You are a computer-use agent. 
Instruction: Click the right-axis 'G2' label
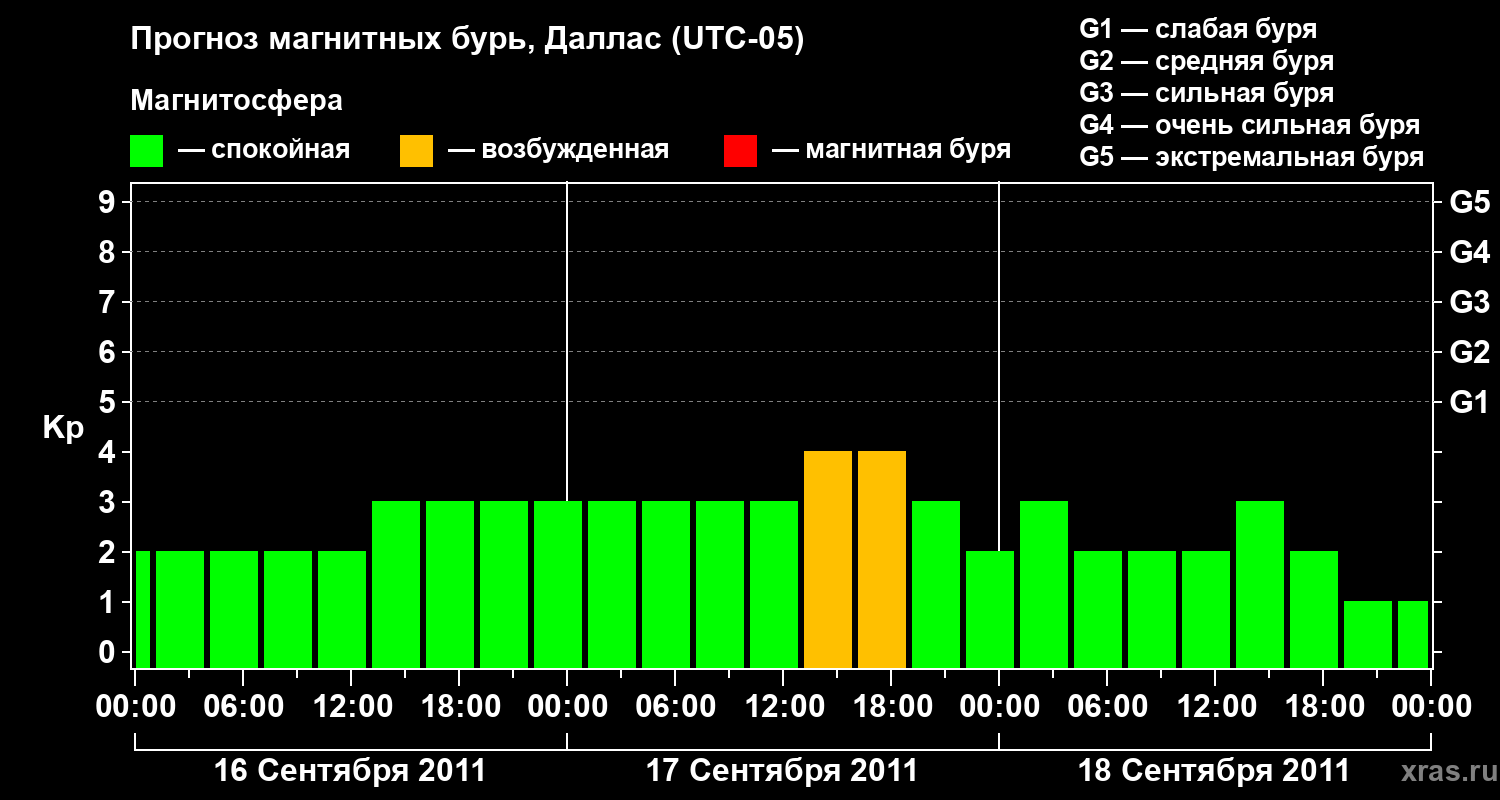1470,353
